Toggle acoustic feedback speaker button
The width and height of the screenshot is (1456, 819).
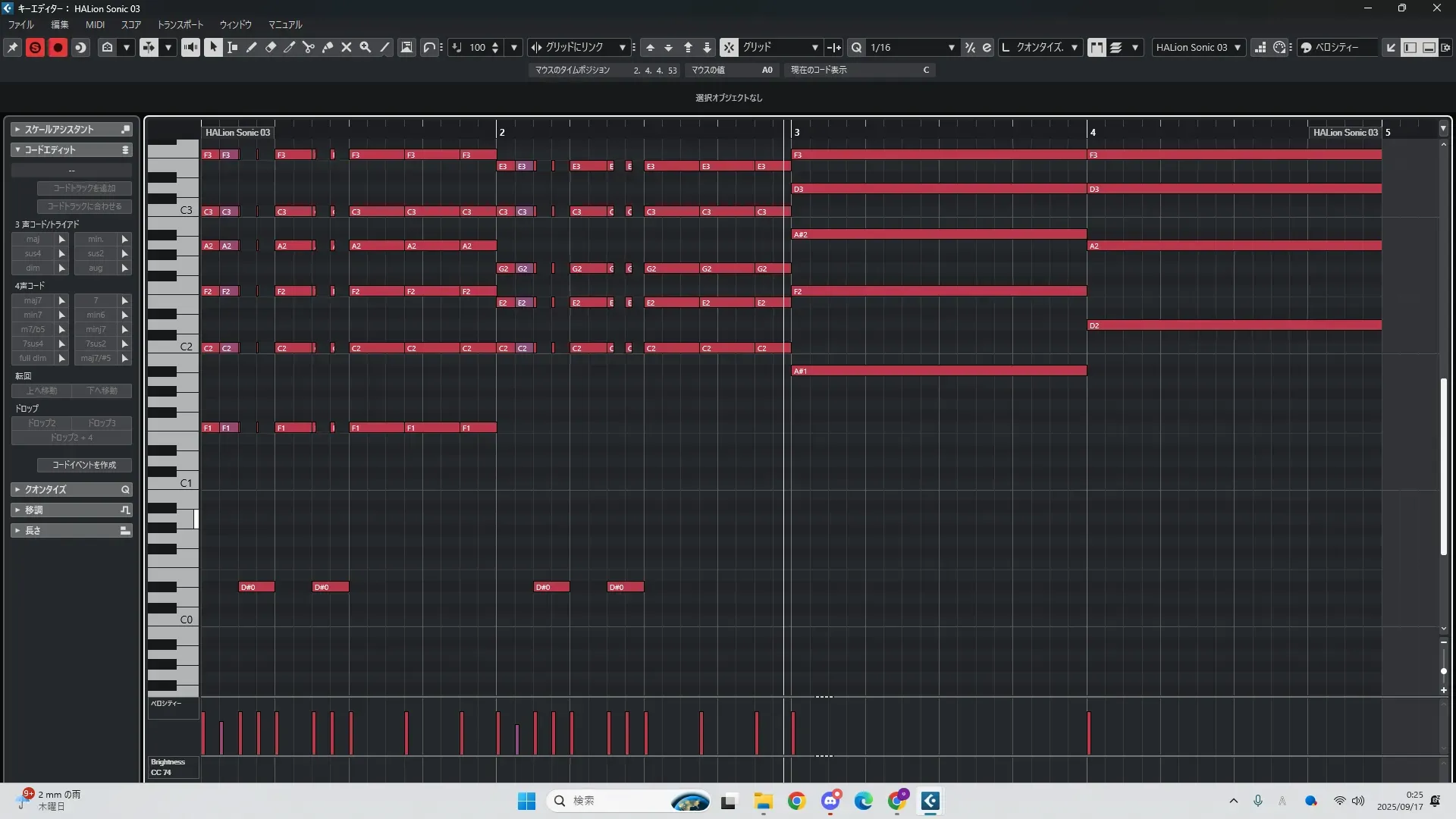(190, 47)
